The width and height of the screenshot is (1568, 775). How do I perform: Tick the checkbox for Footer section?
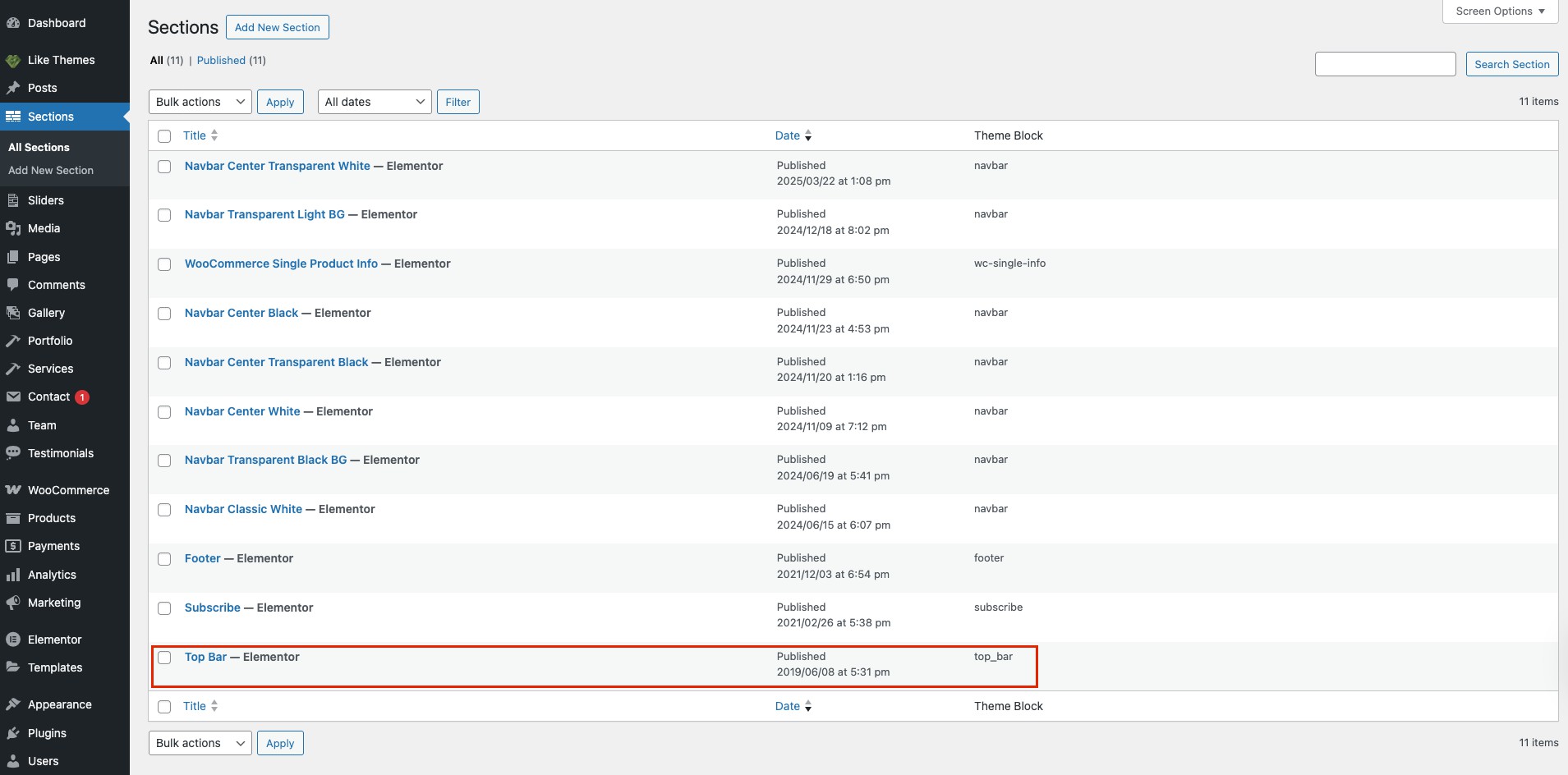pos(164,559)
